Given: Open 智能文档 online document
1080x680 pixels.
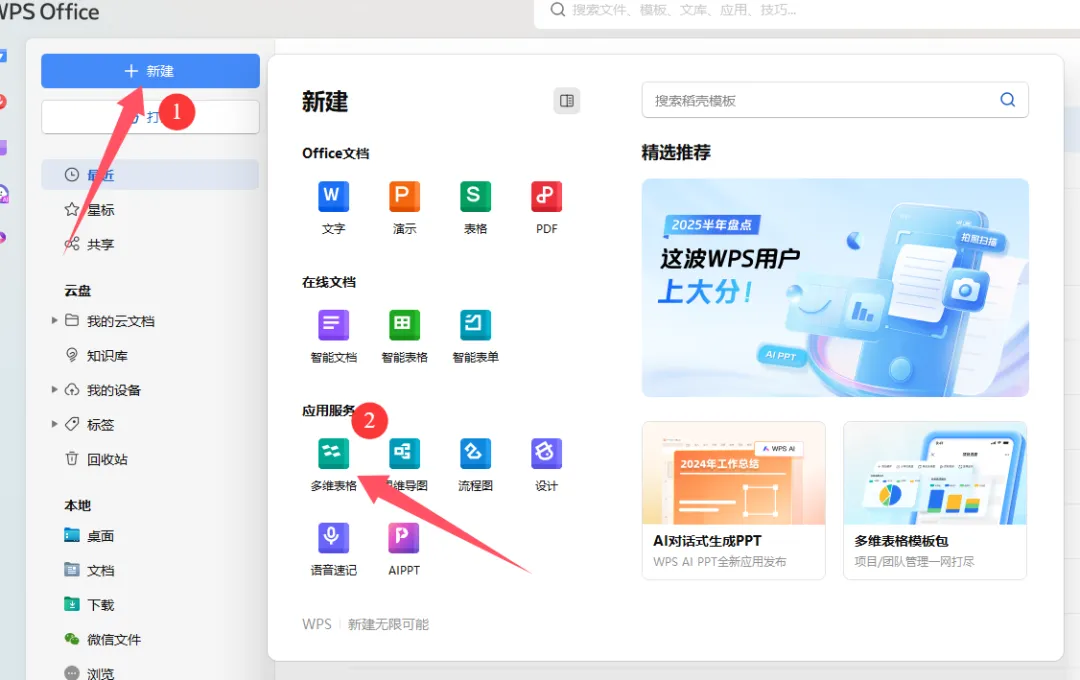Looking at the screenshot, I should [x=333, y=336].
